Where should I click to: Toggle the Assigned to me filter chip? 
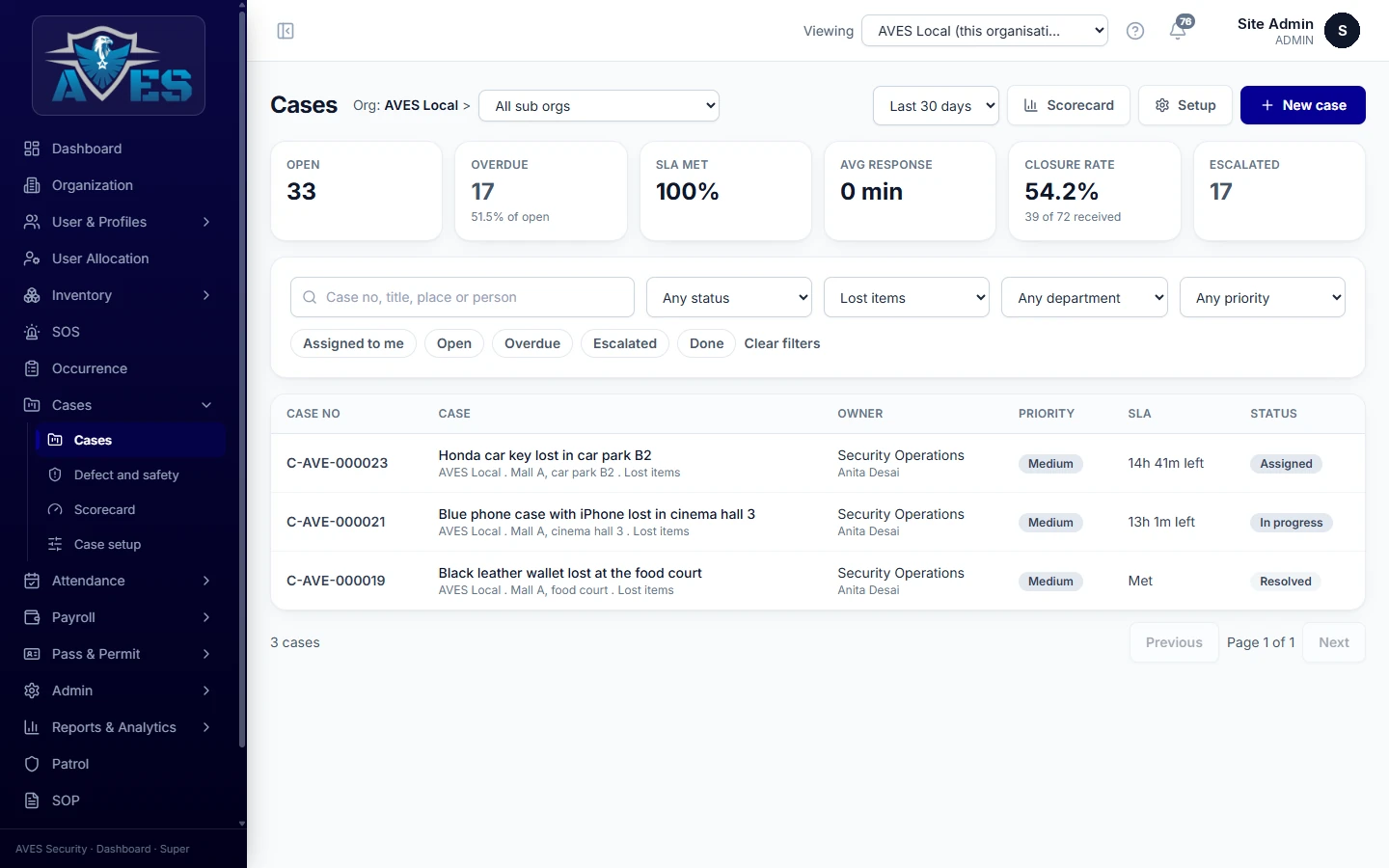(353, 343)
